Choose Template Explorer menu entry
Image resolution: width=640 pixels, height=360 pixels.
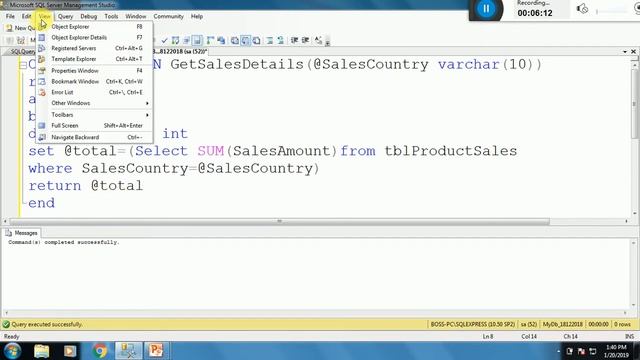[x=95, y=59]
